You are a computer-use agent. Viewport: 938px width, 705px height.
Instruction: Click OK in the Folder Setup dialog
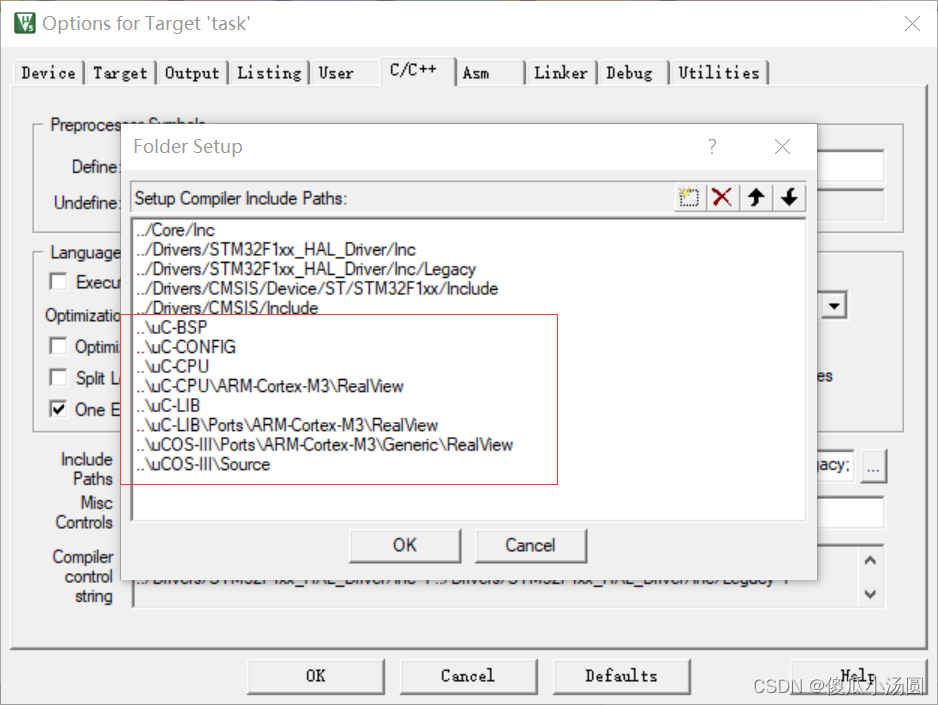coord(405,545)
